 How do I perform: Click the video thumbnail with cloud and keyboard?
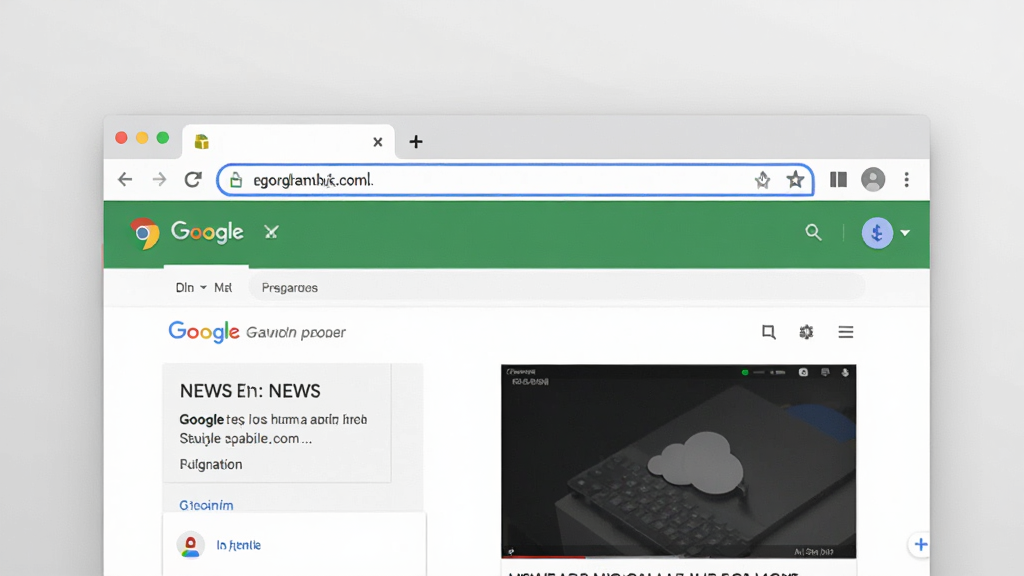(x=679, y=461)
